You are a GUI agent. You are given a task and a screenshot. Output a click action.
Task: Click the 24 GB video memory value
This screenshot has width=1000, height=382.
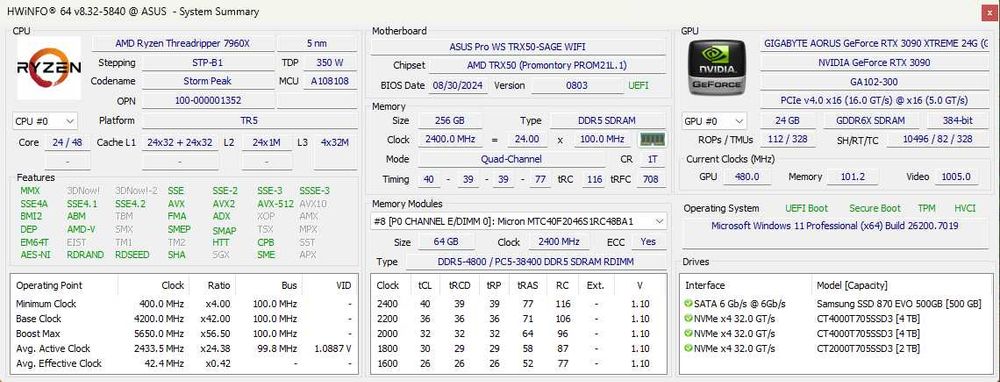[x=787, y=121]
